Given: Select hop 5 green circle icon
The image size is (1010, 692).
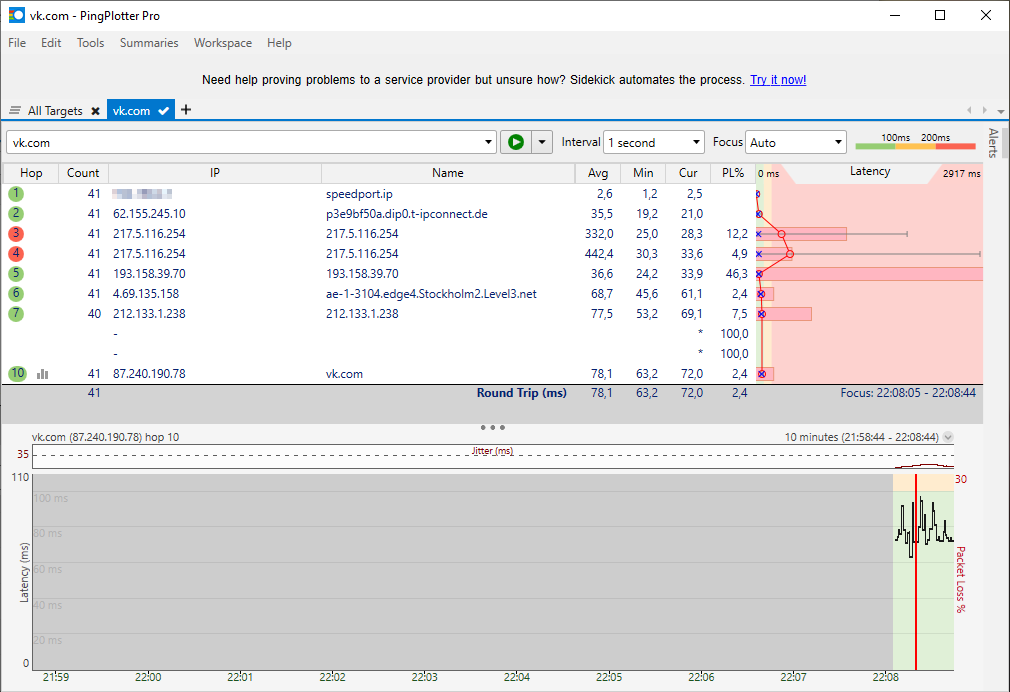Looking at the screenshot, I should coord(16,273).
